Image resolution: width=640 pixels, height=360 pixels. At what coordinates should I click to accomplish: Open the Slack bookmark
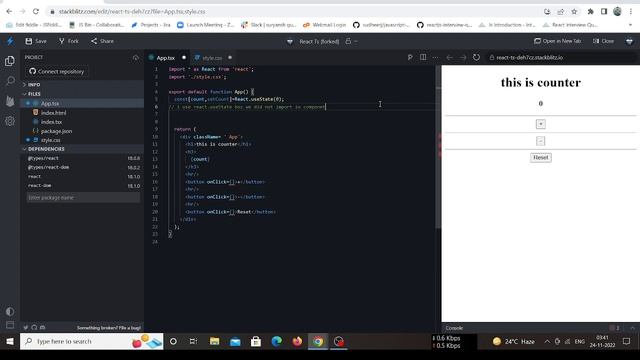pos(269,25)
